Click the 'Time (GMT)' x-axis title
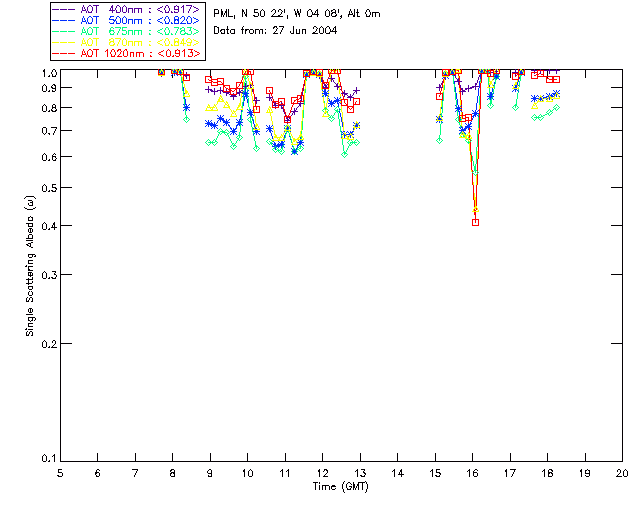 pos(341,487)
